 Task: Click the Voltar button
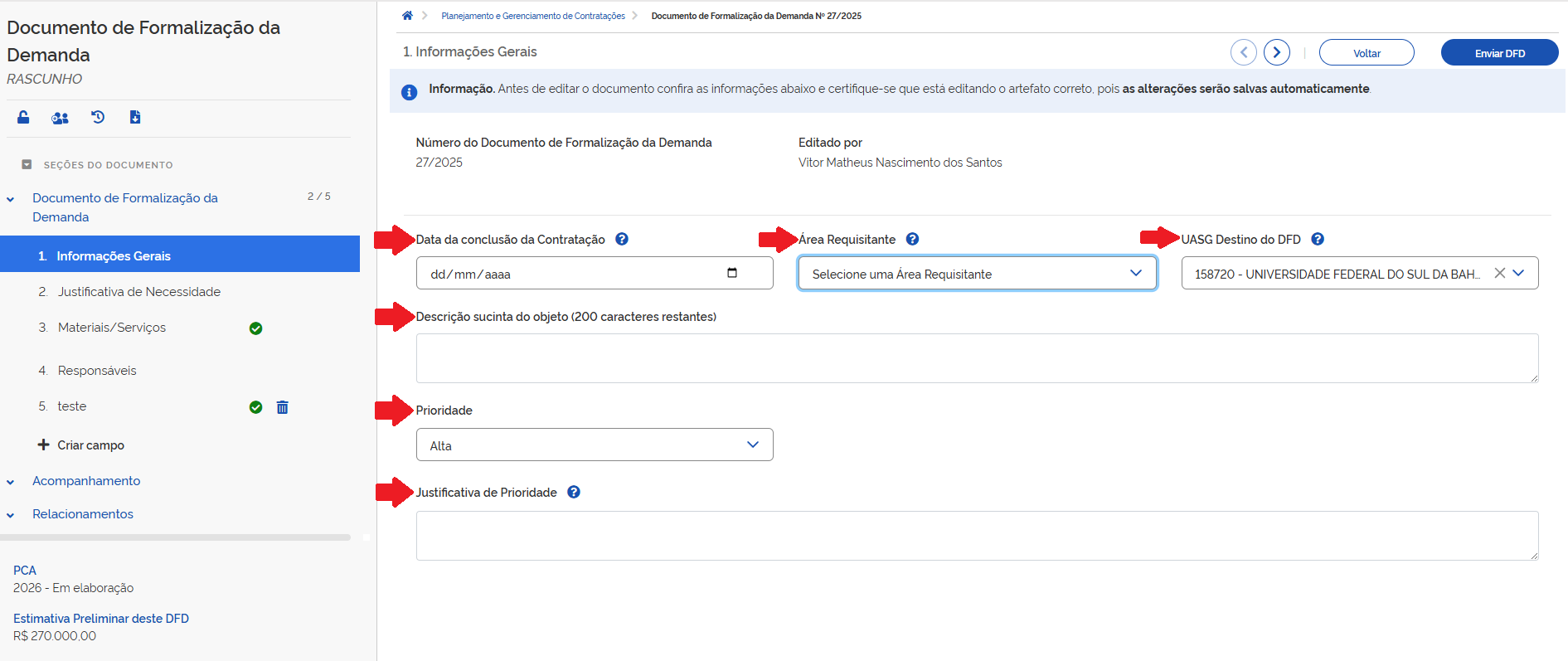pos(1367,53)
